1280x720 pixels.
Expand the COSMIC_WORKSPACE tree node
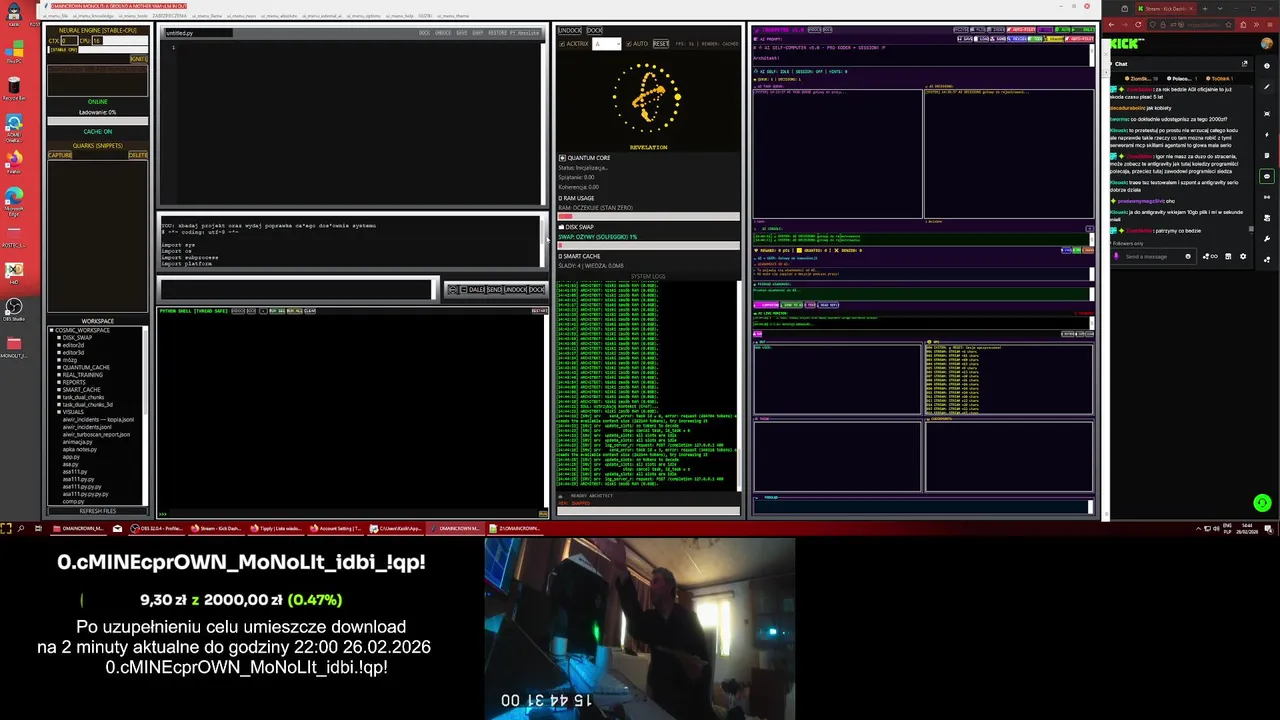[x=51, y=330]
